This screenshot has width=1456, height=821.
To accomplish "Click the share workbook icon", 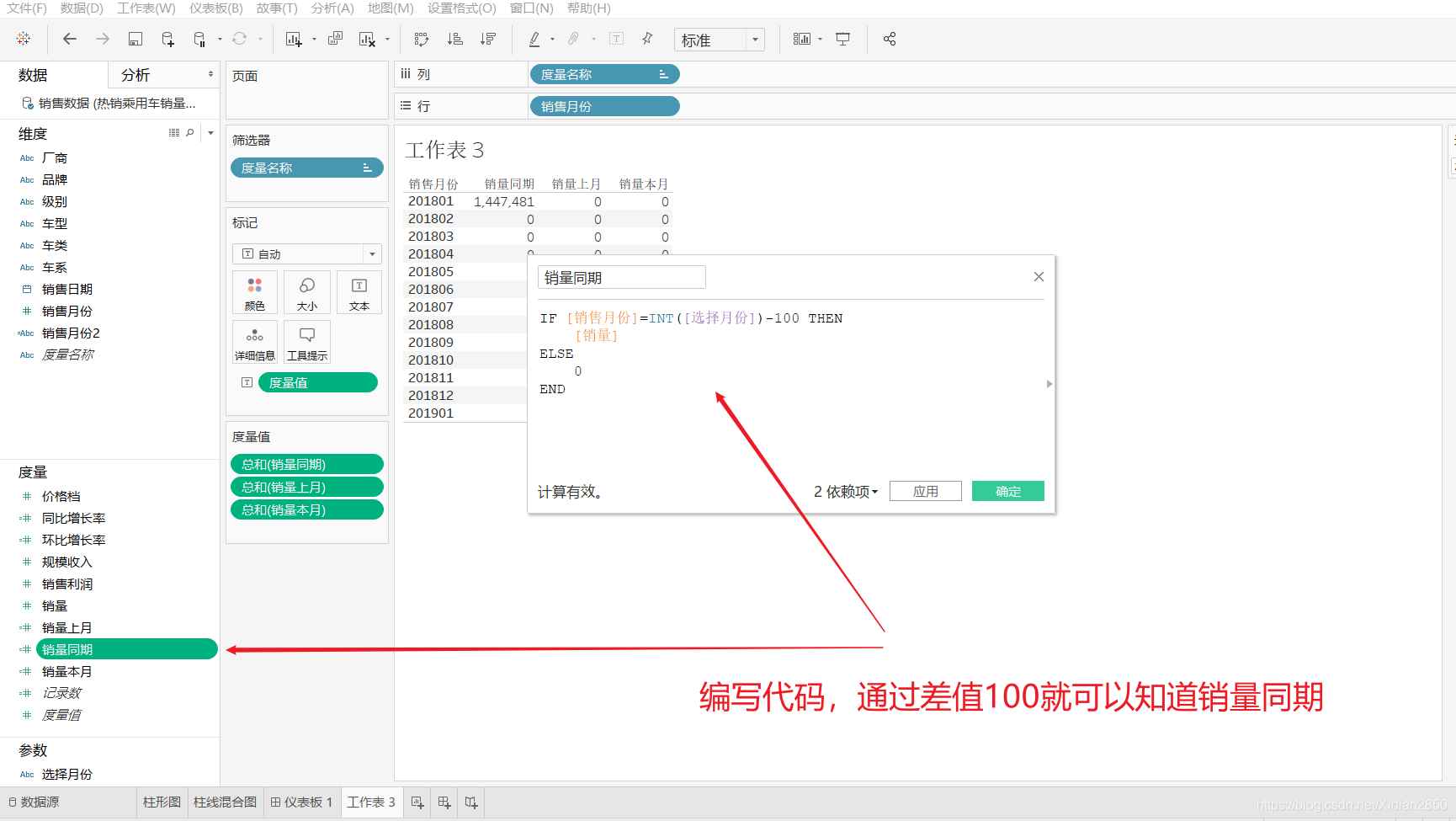I will click(890, 39).
